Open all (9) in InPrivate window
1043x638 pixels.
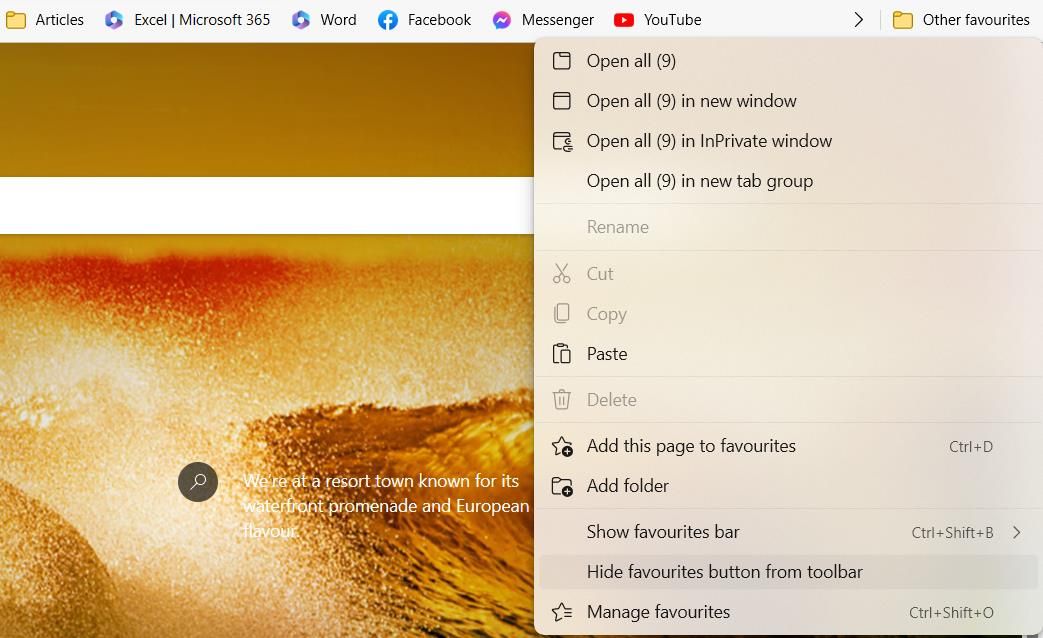coord(709,140)
